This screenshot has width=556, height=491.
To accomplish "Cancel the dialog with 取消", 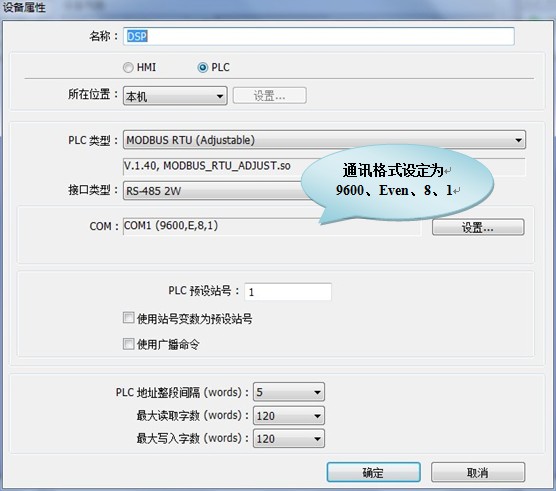I will [478, 472].
